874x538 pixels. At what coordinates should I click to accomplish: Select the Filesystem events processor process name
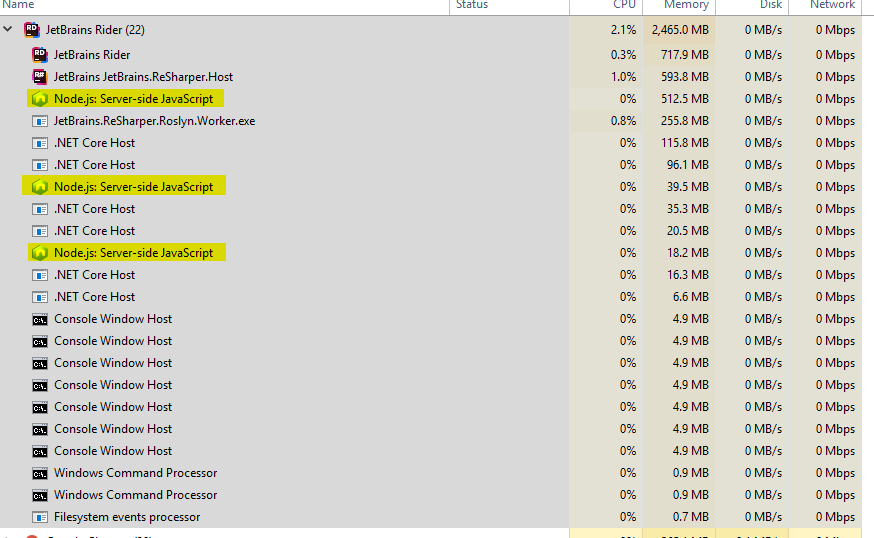click(127, 517)
